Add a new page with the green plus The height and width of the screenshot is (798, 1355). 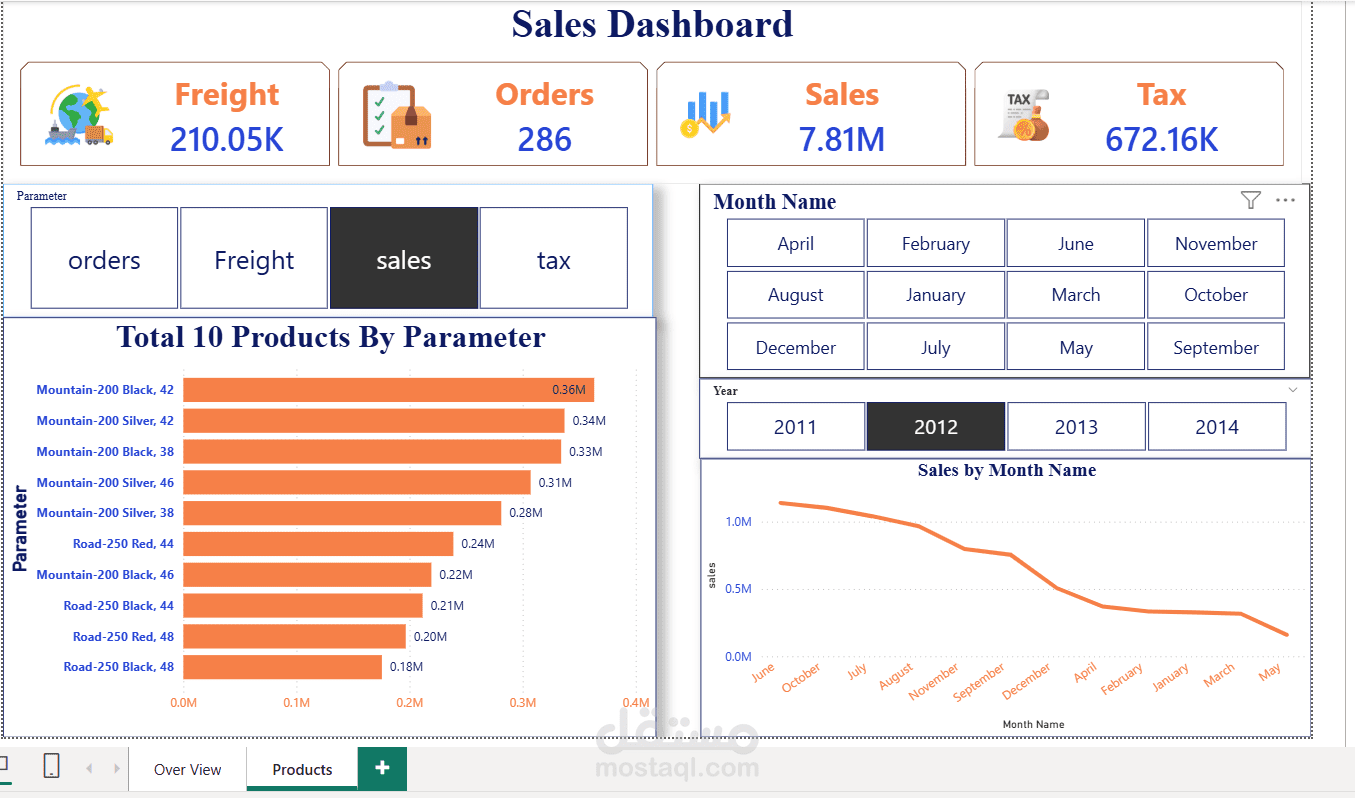381,768
